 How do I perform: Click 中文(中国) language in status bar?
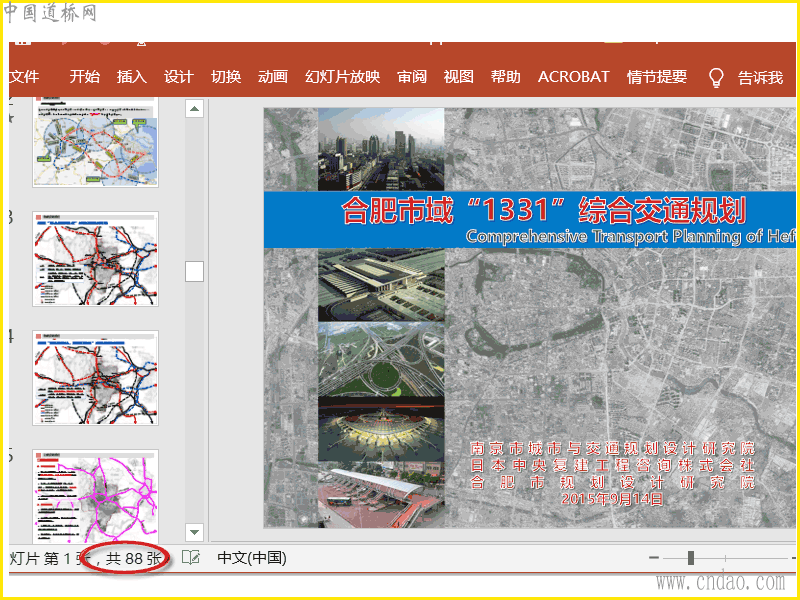click(252, 558)
